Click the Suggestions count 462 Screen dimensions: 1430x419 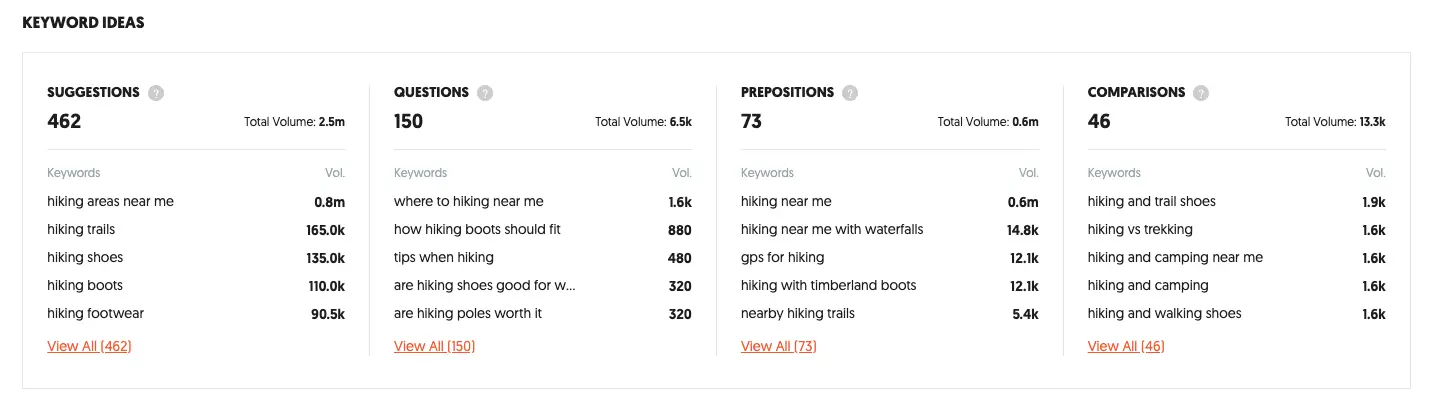[x=64, y=121]
